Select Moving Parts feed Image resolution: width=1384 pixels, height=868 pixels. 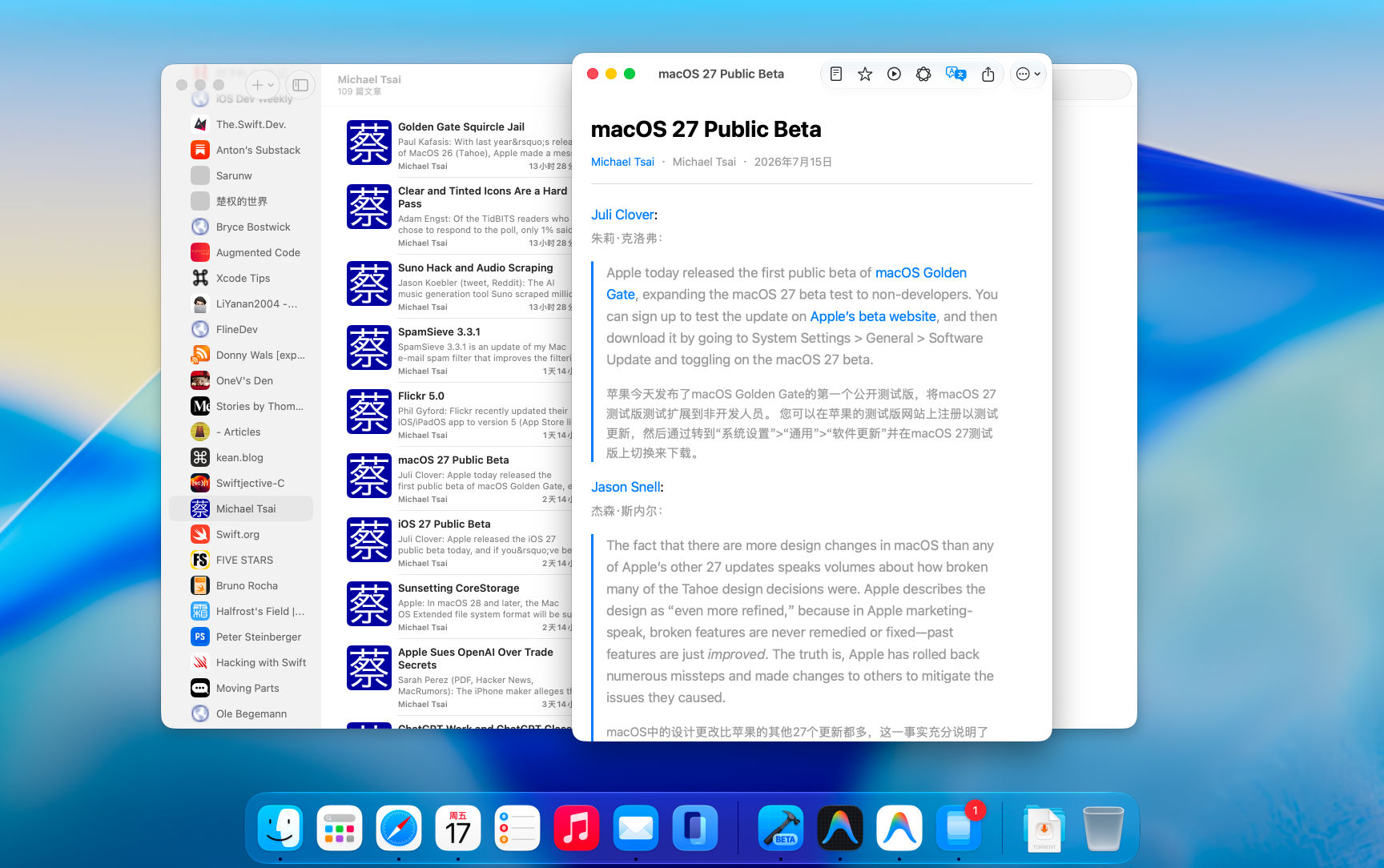point(241,688)
